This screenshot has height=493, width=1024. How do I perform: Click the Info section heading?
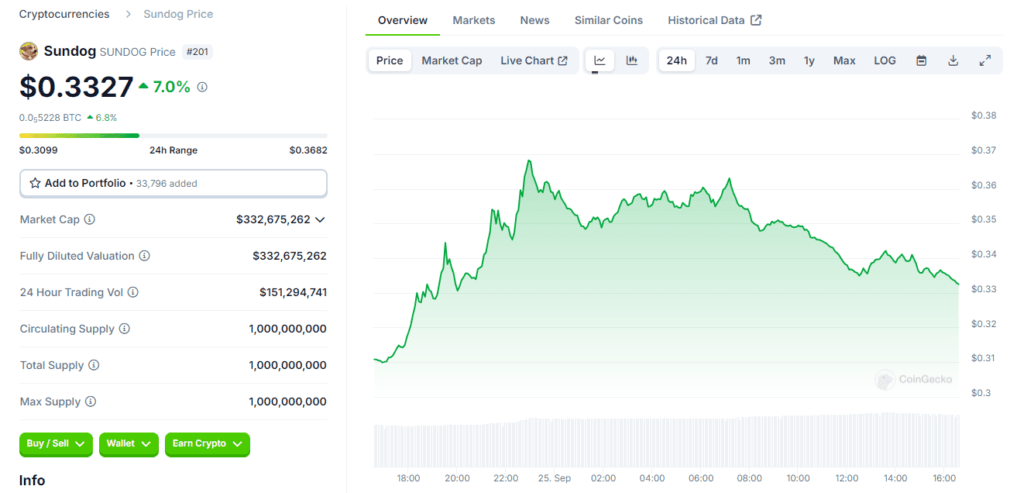click(32, 481)
